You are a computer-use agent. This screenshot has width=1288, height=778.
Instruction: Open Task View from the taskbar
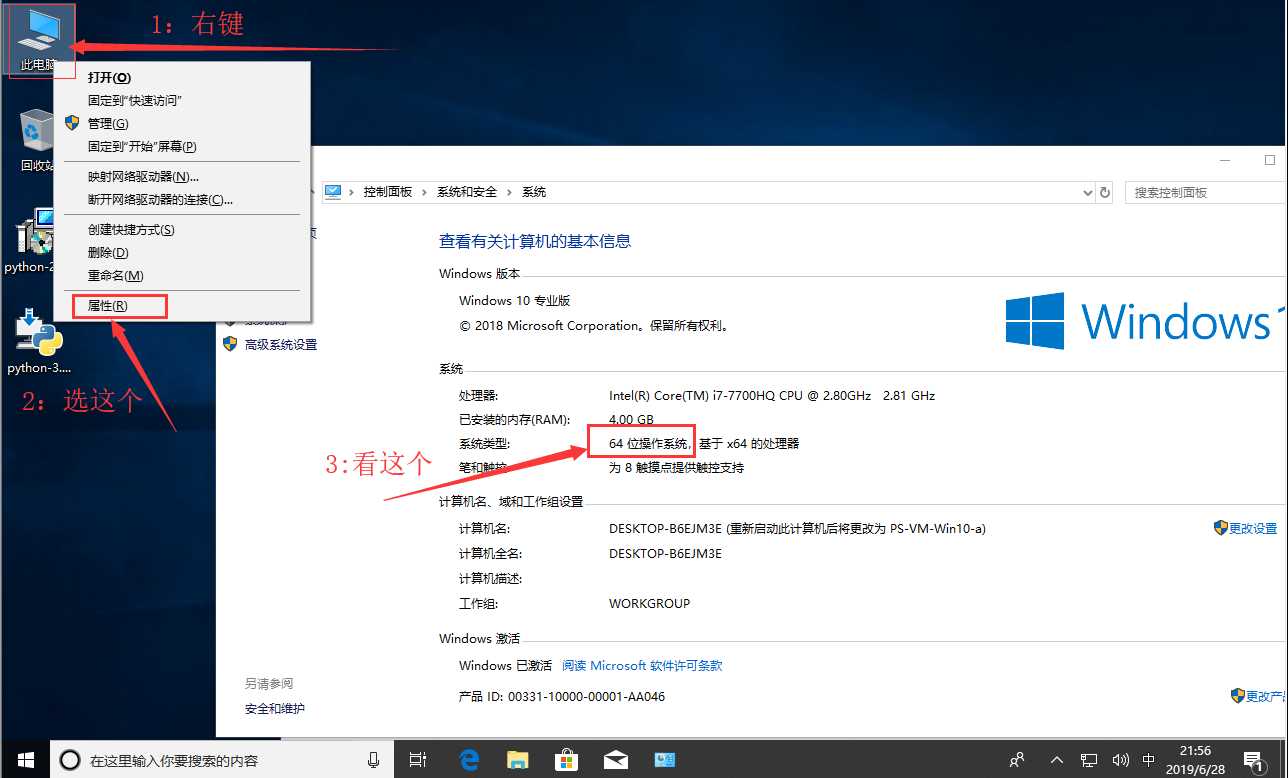(419, 760)
